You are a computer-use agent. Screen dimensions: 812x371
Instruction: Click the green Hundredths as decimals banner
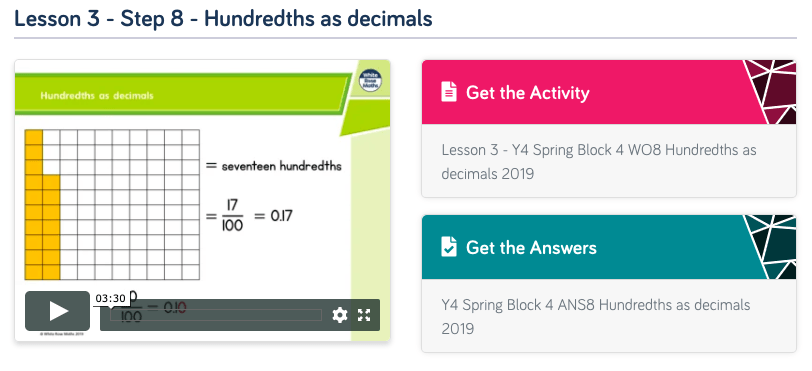click(x=180, y=94)
